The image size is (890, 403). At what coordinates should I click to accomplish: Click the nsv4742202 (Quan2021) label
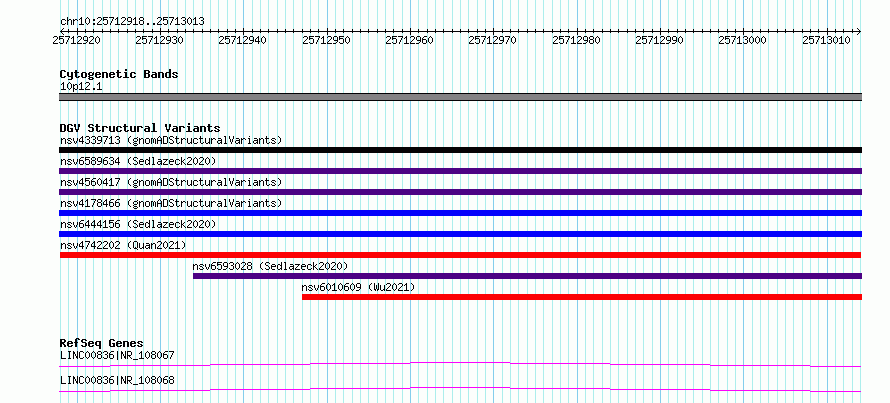tap(123, 245)
